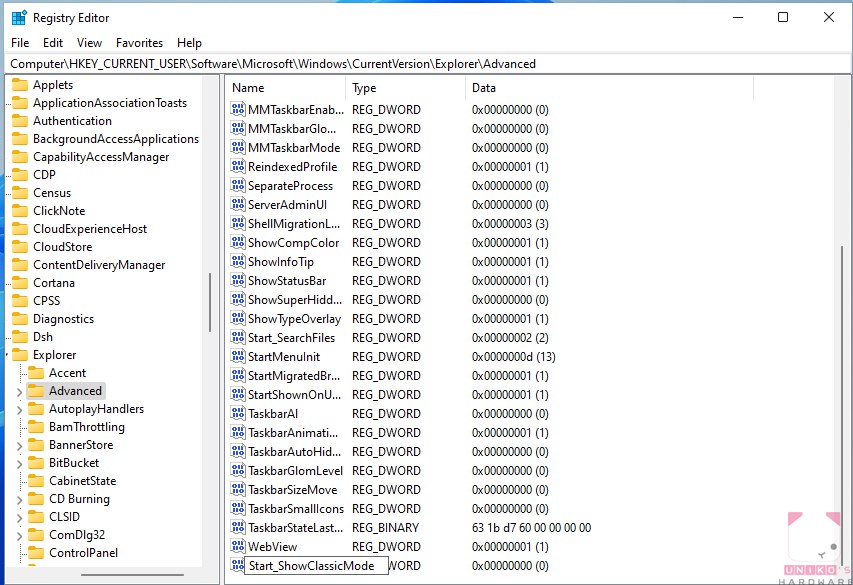853x585 pixels.
Task: Click the Start_SearchFiles value icon
Action: pos(238,337)
